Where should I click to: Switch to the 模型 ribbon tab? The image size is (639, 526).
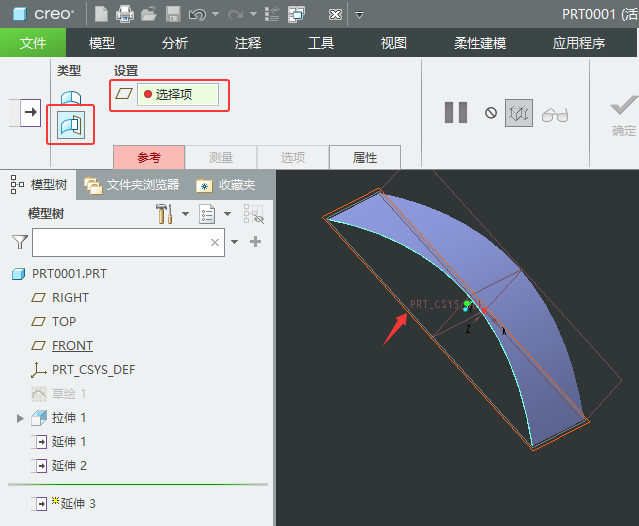102,43
